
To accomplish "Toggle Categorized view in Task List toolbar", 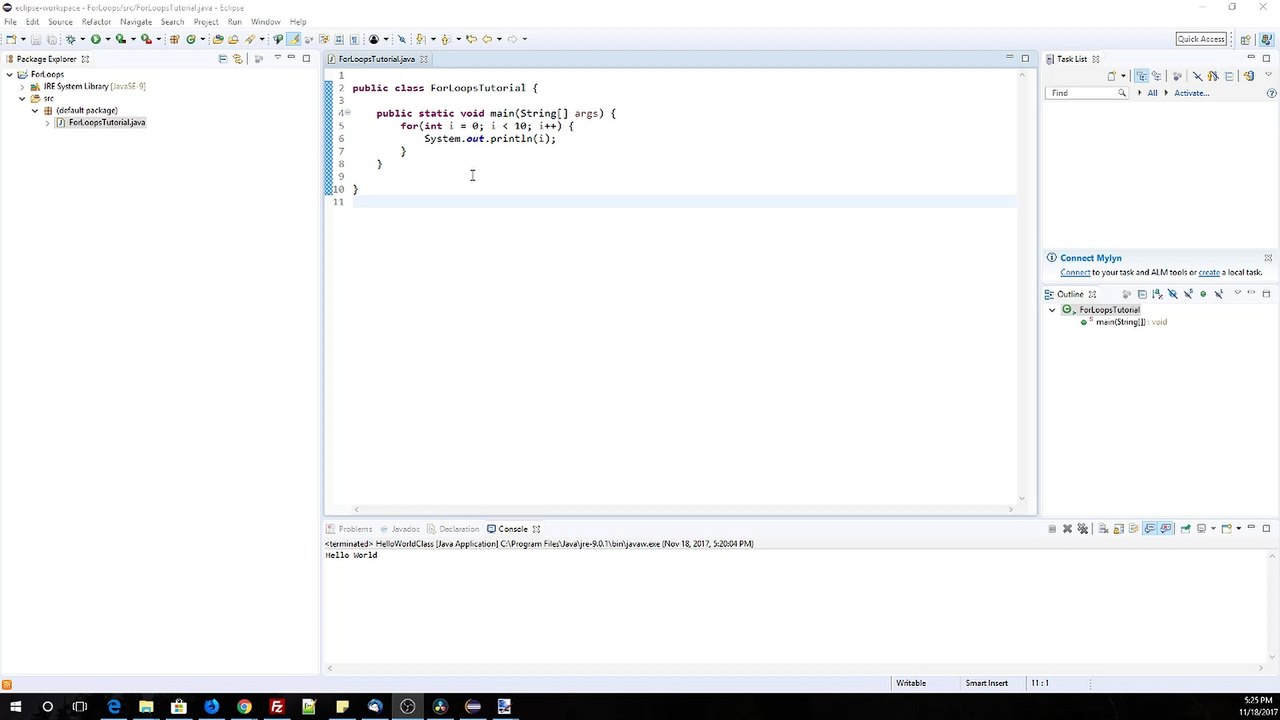I will (1141, 76).
